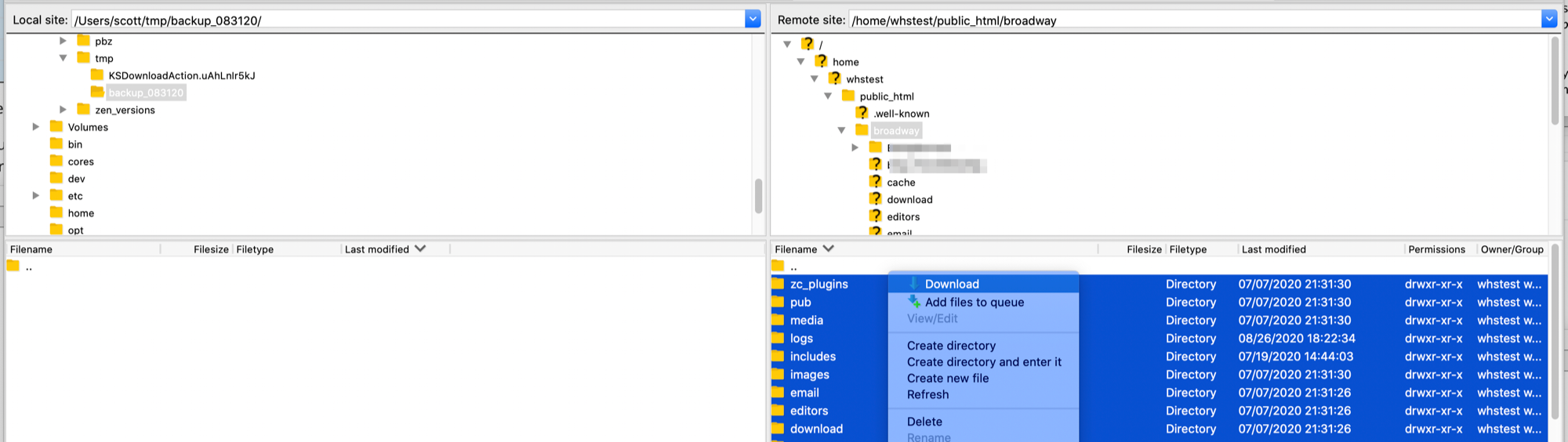Screen dimensions: 1568x442
Task: Click the Local site path field
Action: pyautogui.click(x=408, y=20)
